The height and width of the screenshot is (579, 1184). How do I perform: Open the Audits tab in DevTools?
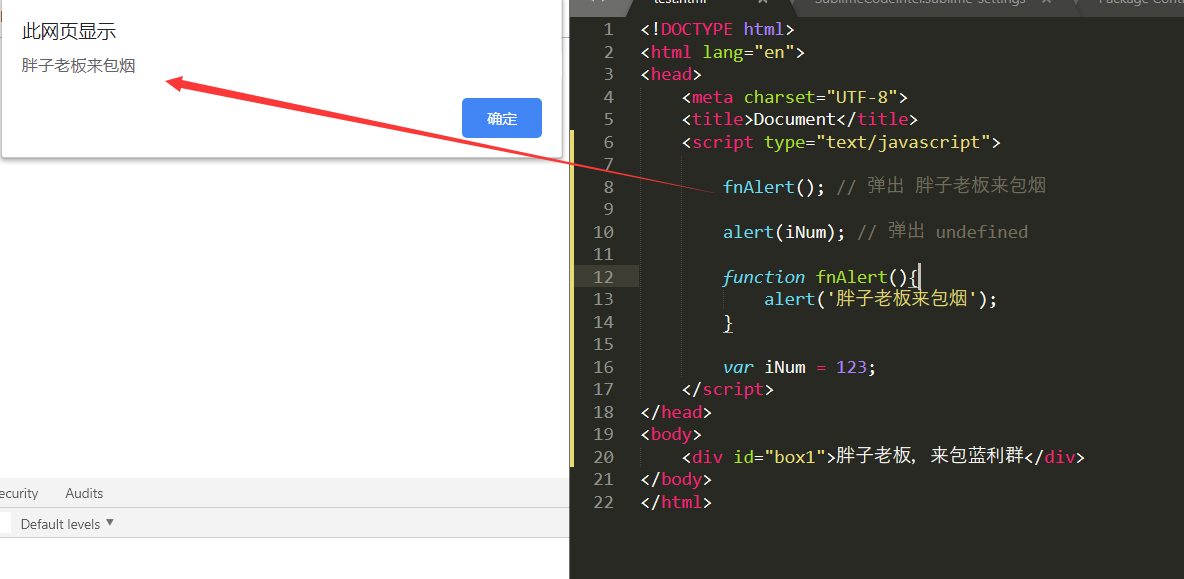(84, 493)
